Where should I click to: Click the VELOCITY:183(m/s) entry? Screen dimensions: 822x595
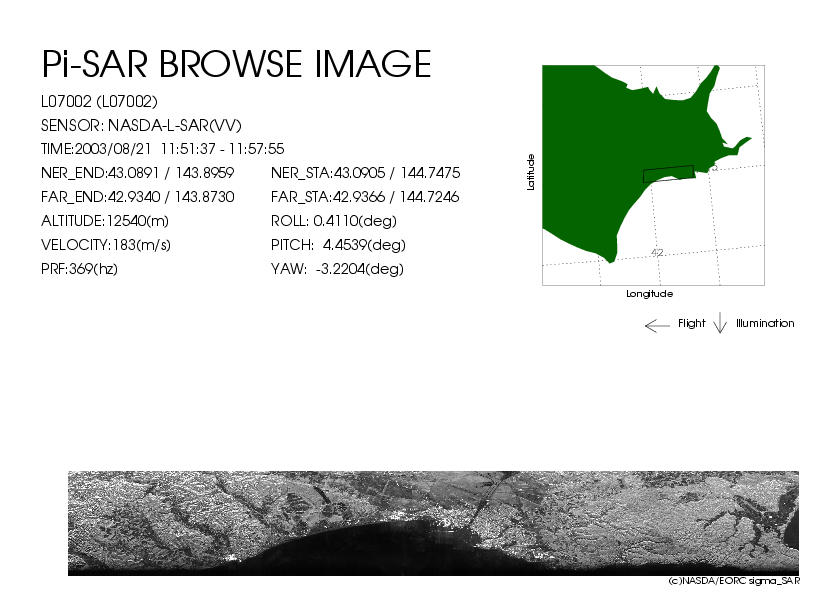106,245
